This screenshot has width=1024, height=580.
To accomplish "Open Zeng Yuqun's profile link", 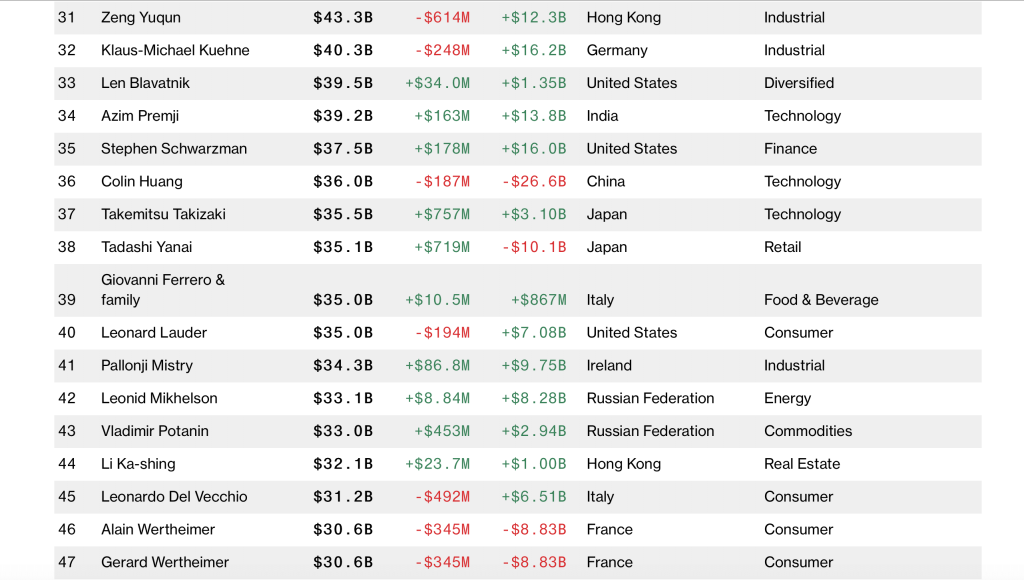I will (x=141, y=18).
